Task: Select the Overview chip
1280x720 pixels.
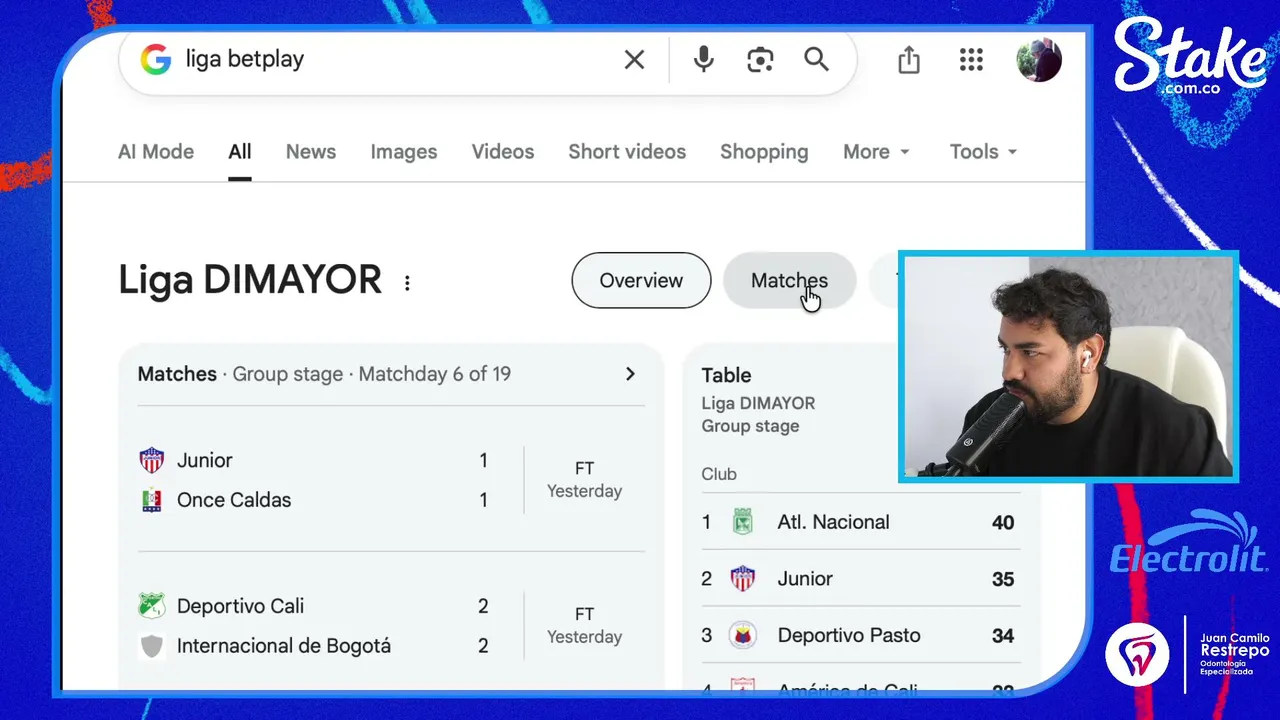Action: click(x=641, y=281)
